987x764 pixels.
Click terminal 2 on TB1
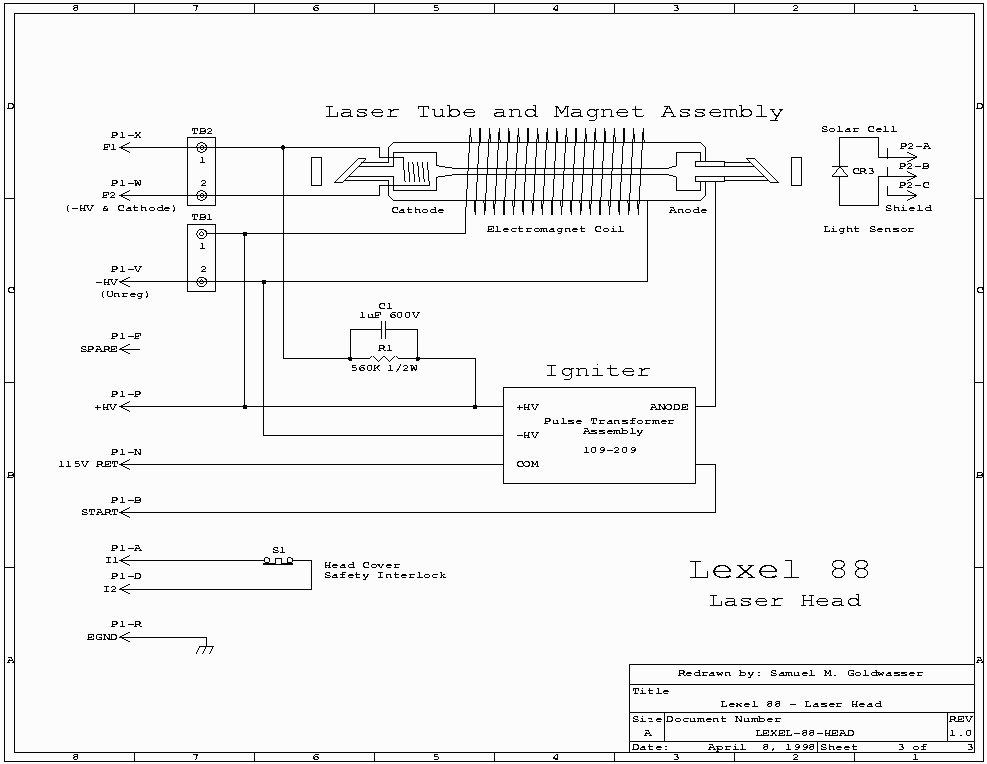click(201, 282)
